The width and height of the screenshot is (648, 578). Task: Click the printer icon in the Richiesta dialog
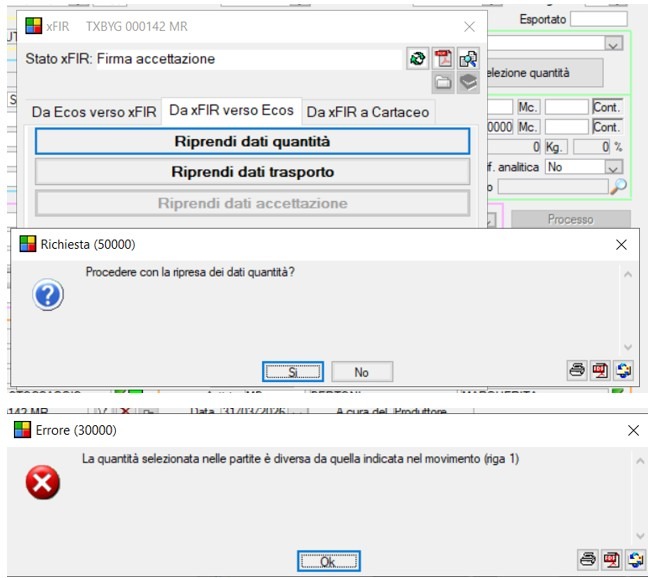577,371
